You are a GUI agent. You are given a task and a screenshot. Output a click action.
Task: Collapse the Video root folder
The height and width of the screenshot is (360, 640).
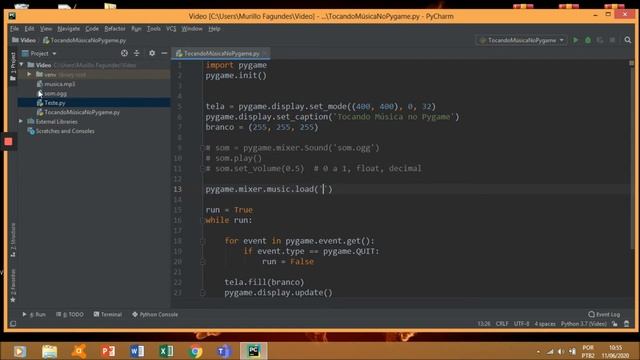pos(21,65)
